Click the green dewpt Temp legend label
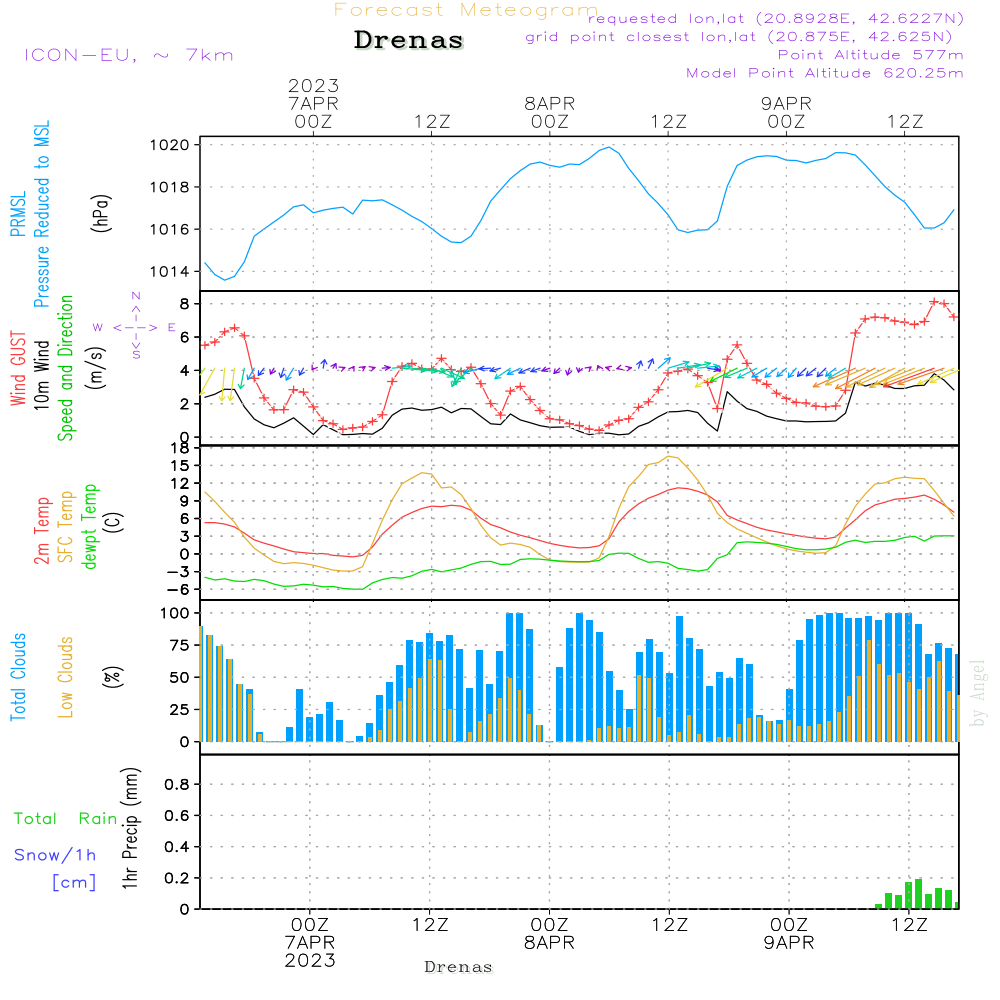The width and height of the screenshot is (1000, 1000). [x=90, y=527]
